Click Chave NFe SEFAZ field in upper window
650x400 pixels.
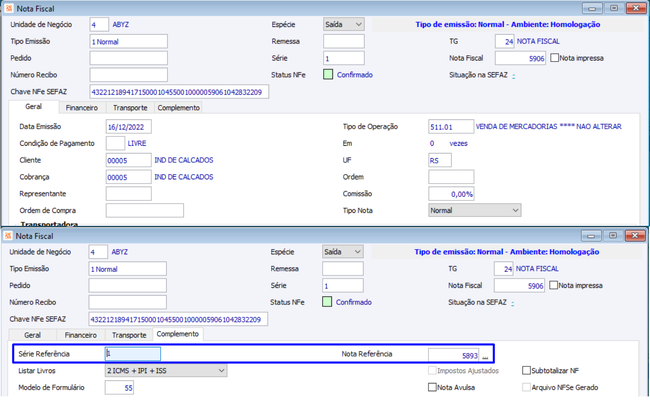click(x=179, y=92)
